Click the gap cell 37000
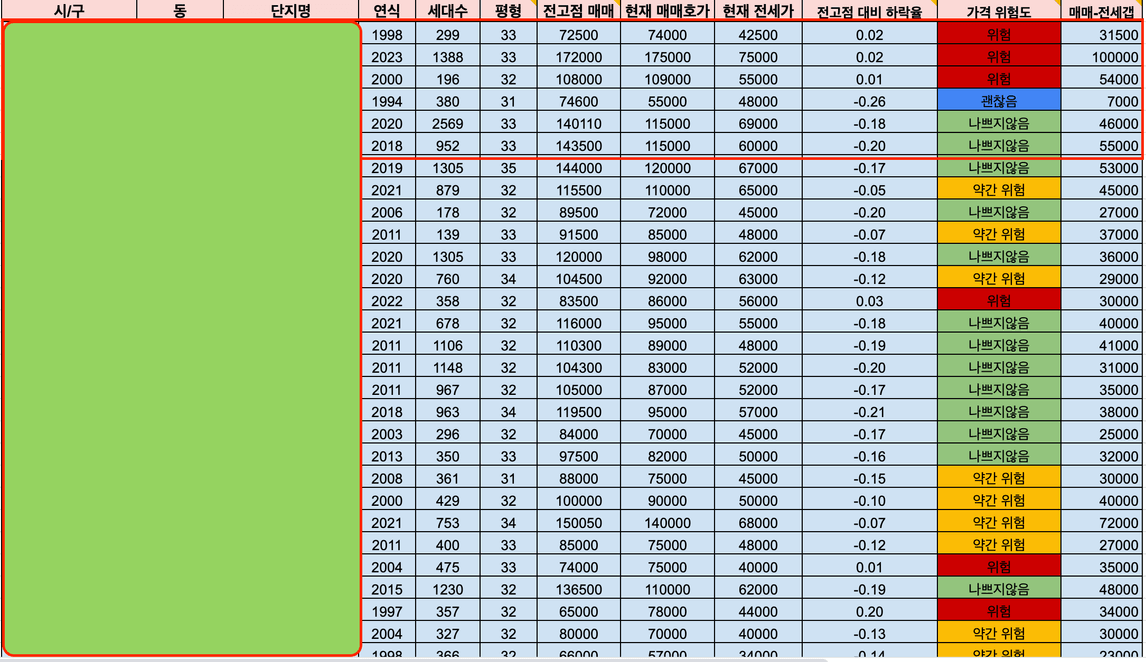Image resolution: width=1146 pixels, height=662 pixels. (x=1103, y=234)
